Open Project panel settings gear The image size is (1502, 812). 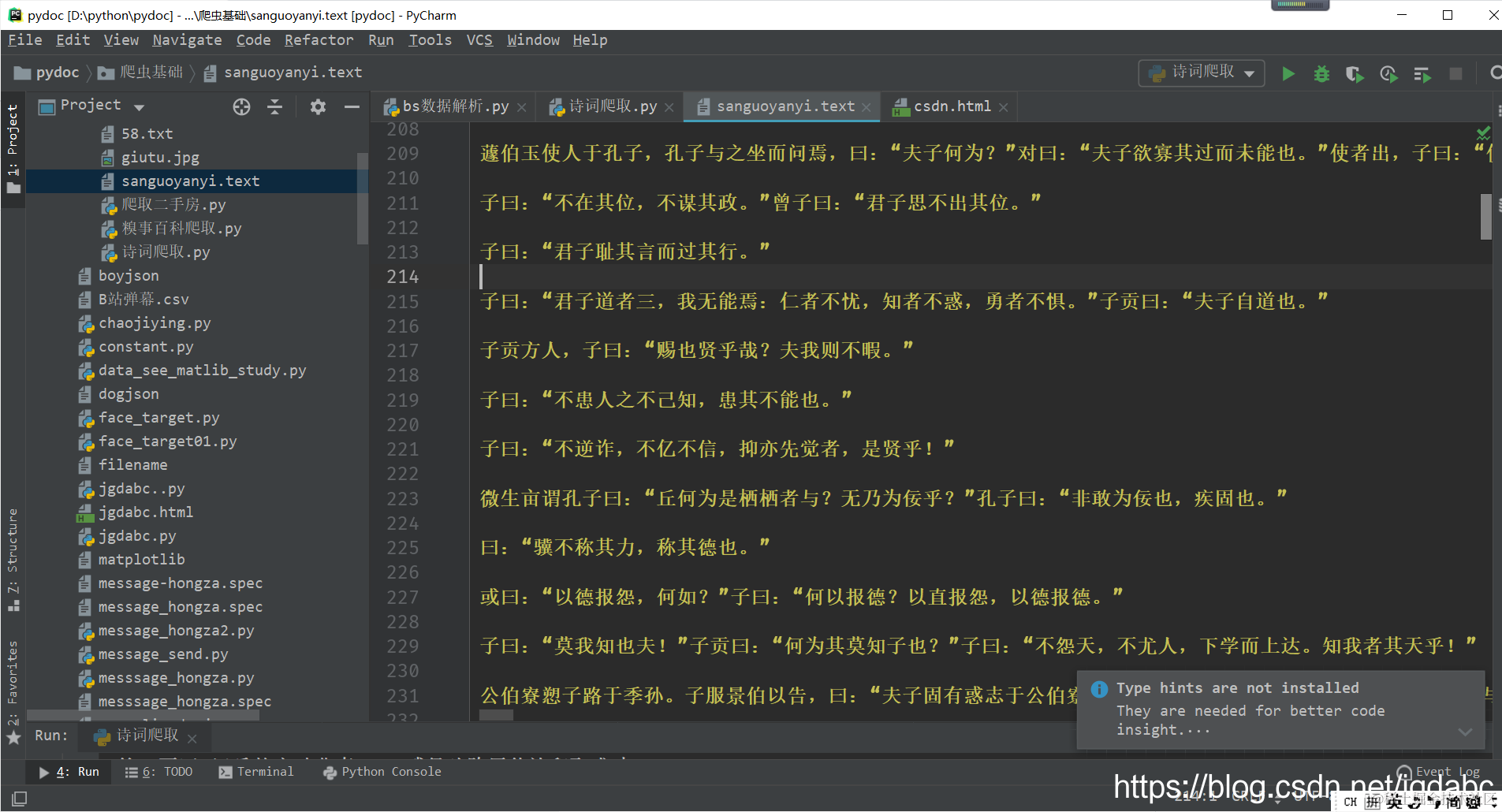tap(318, 106)
